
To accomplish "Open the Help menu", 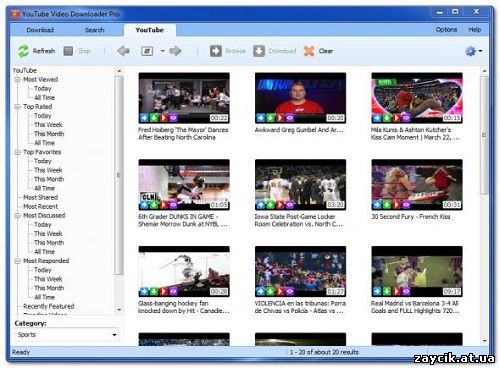I will point(475,29).
